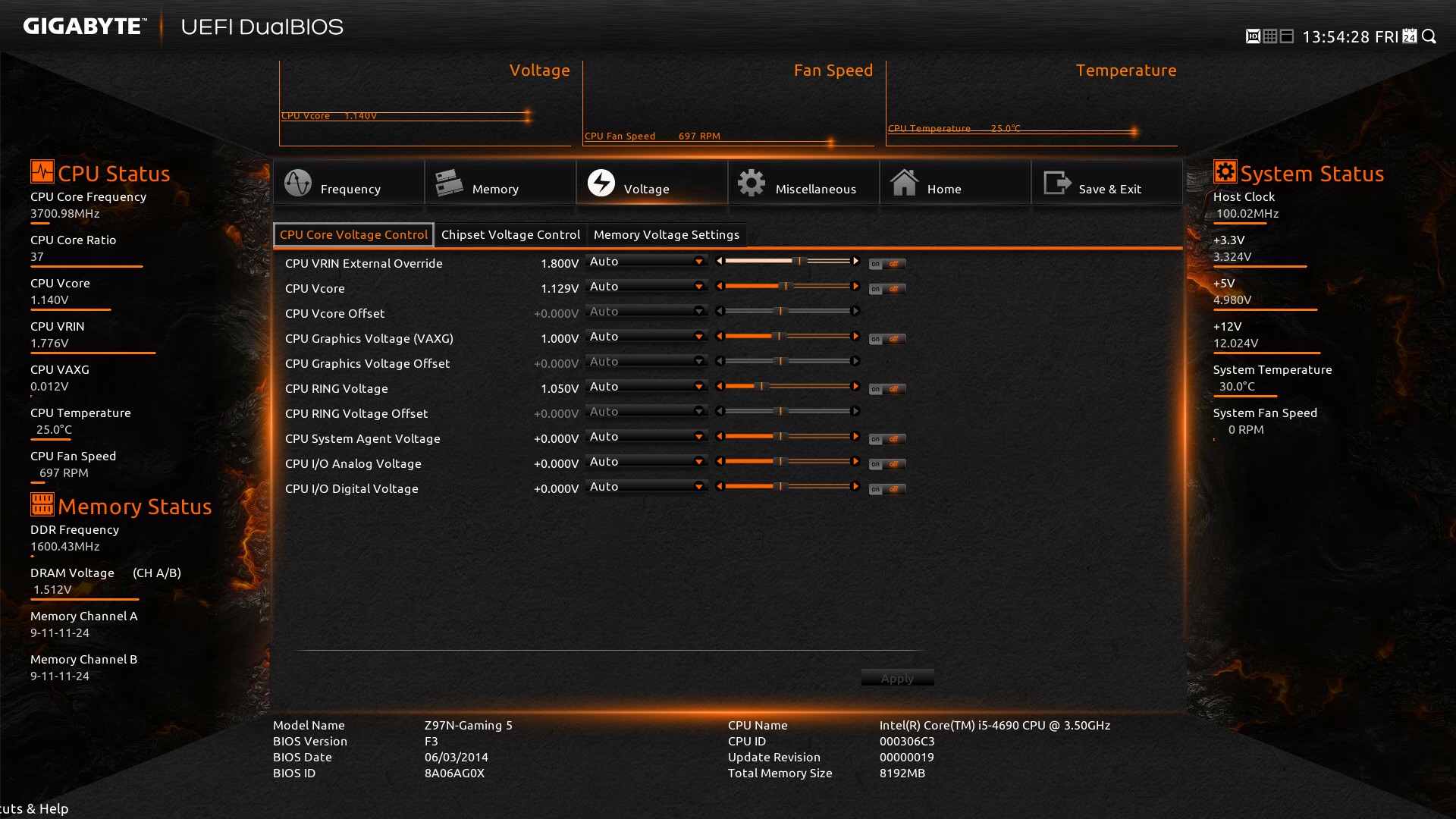This screenshot has height=819, width=1456.
Task: Click the Frequency gauge icon
Action: pos(297,183)
